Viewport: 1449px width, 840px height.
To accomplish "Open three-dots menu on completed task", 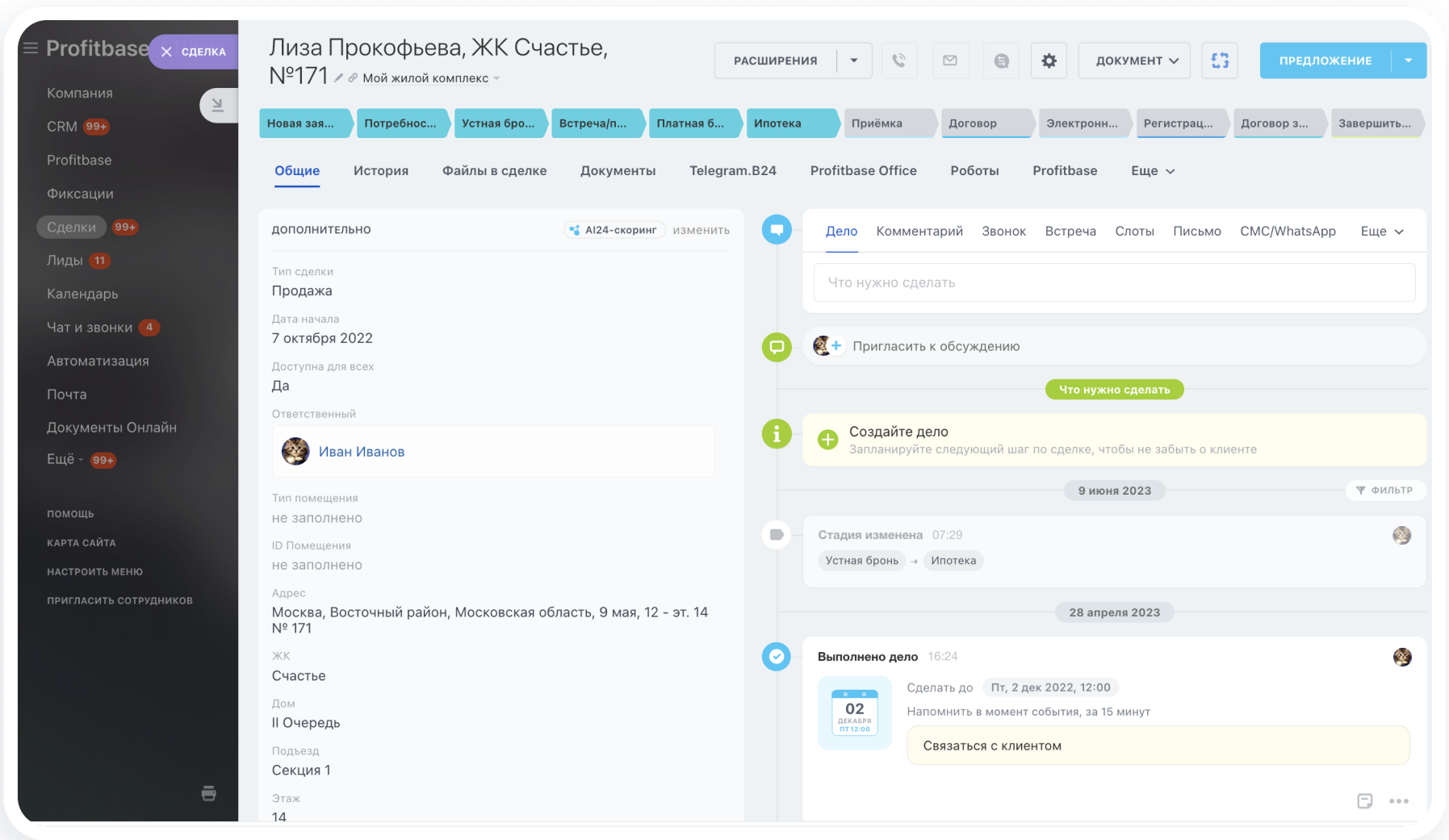I will pyautogui.click(x=1399, y=801).
